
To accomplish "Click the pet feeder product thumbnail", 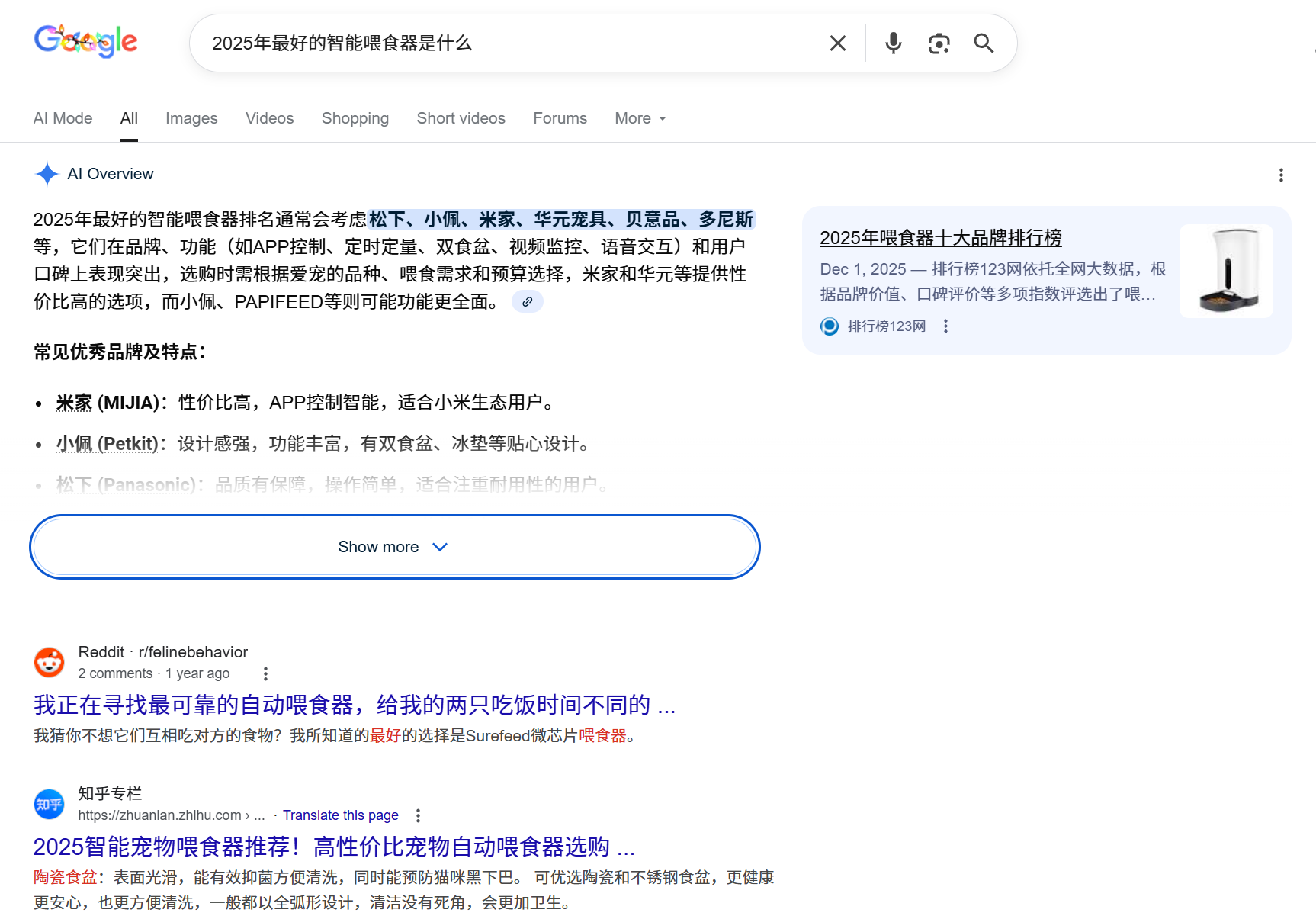I will (x=1226, y=271).
